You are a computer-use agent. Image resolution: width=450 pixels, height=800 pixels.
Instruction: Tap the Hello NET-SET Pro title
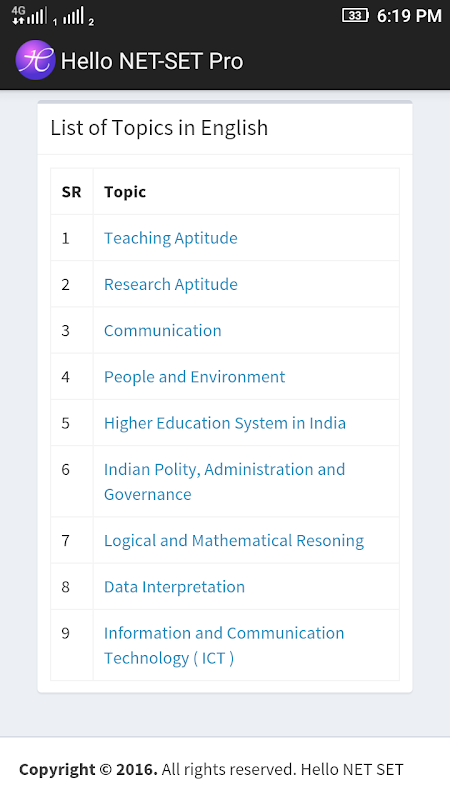[152, 61]
